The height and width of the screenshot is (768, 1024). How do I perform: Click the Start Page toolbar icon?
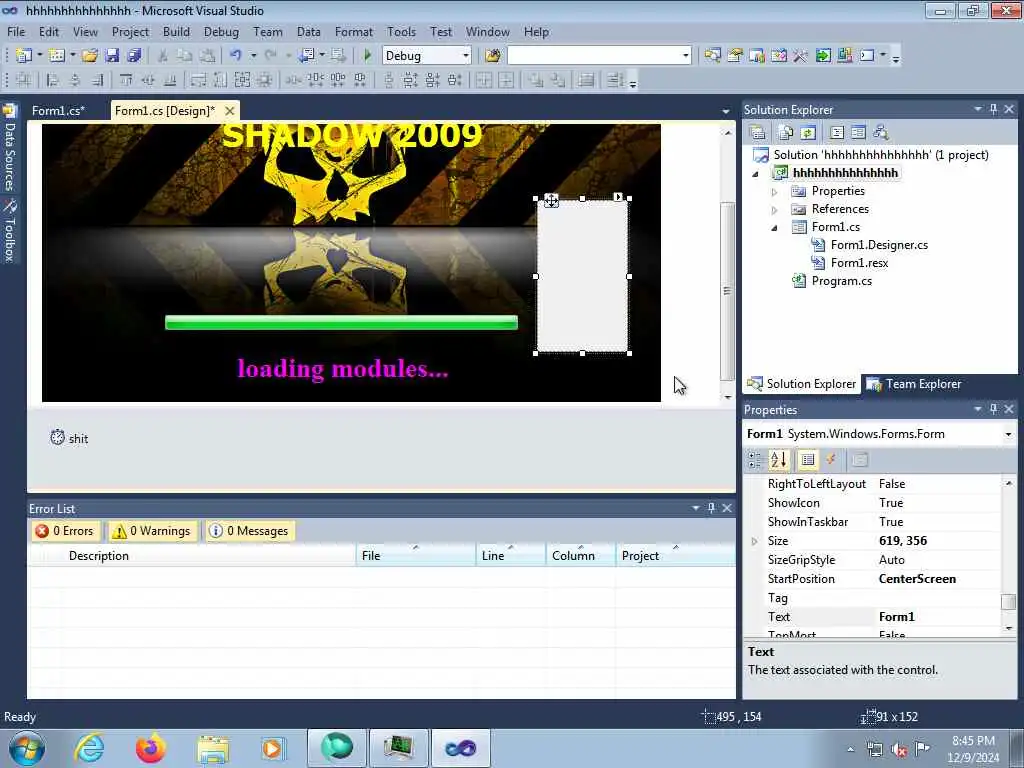[823, 56]
